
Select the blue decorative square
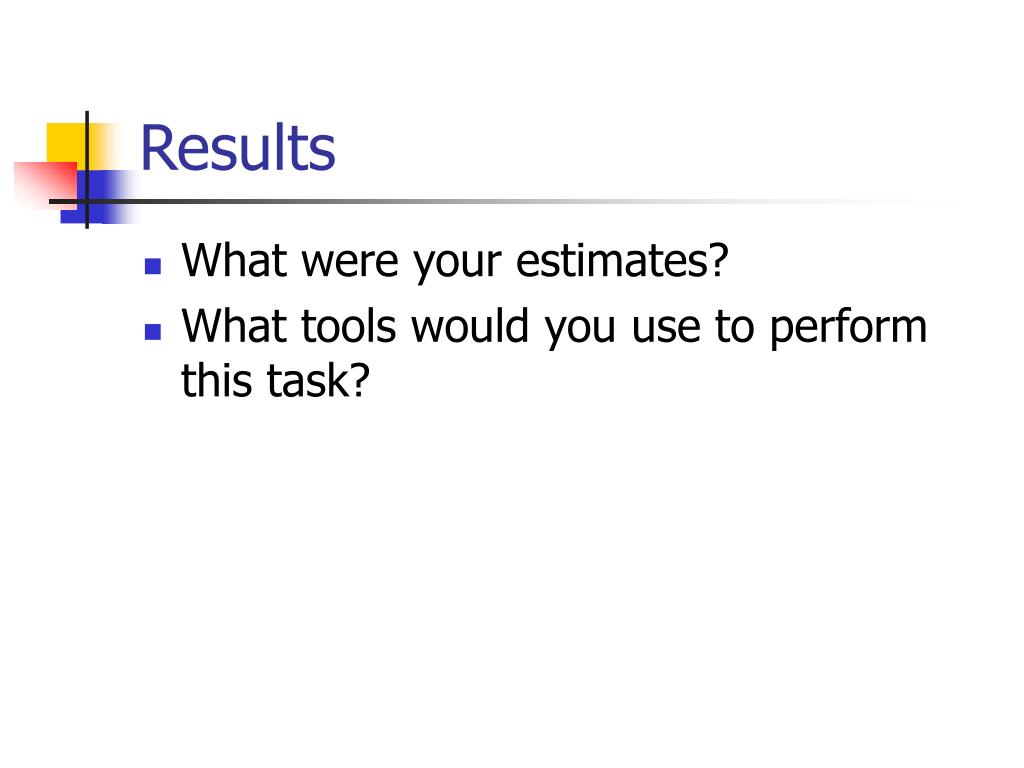click(x=98, y=197)
